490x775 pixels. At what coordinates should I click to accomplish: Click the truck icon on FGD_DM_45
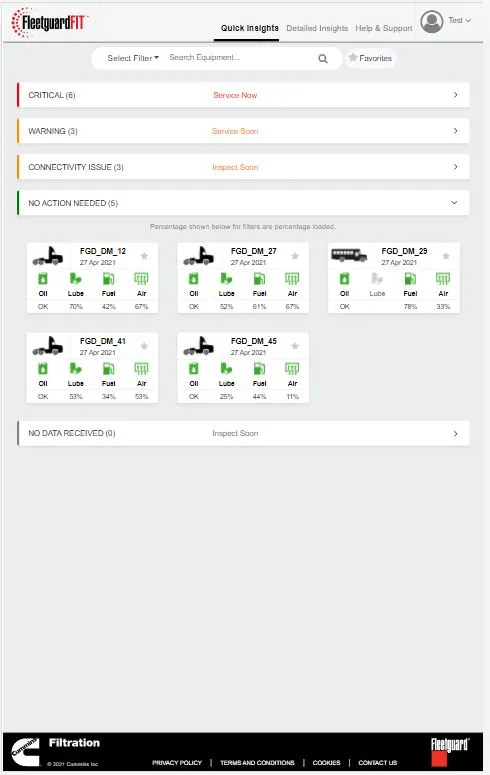[x=199, y=346]
